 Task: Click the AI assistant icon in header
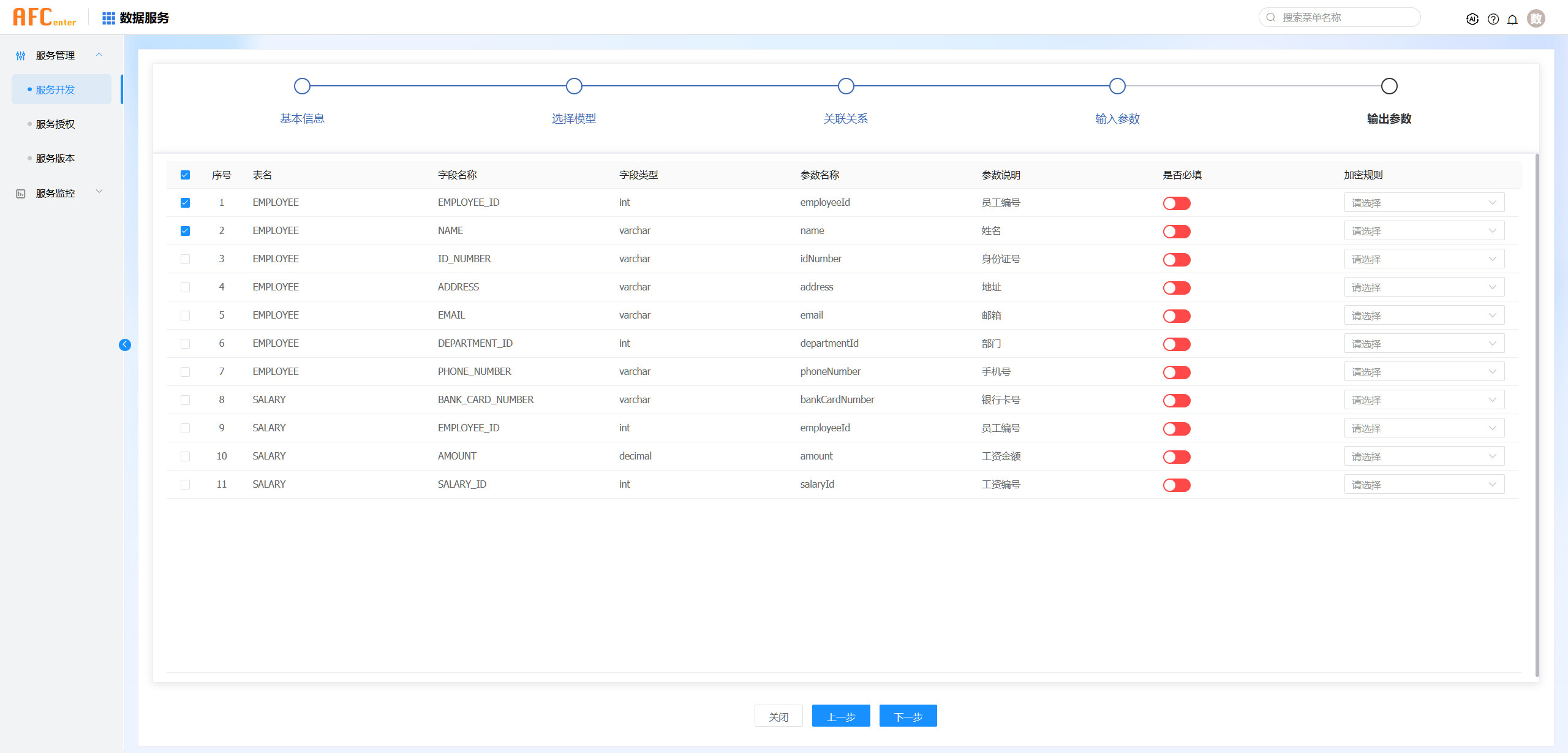pyautogui.click(x=1472, y=19)
